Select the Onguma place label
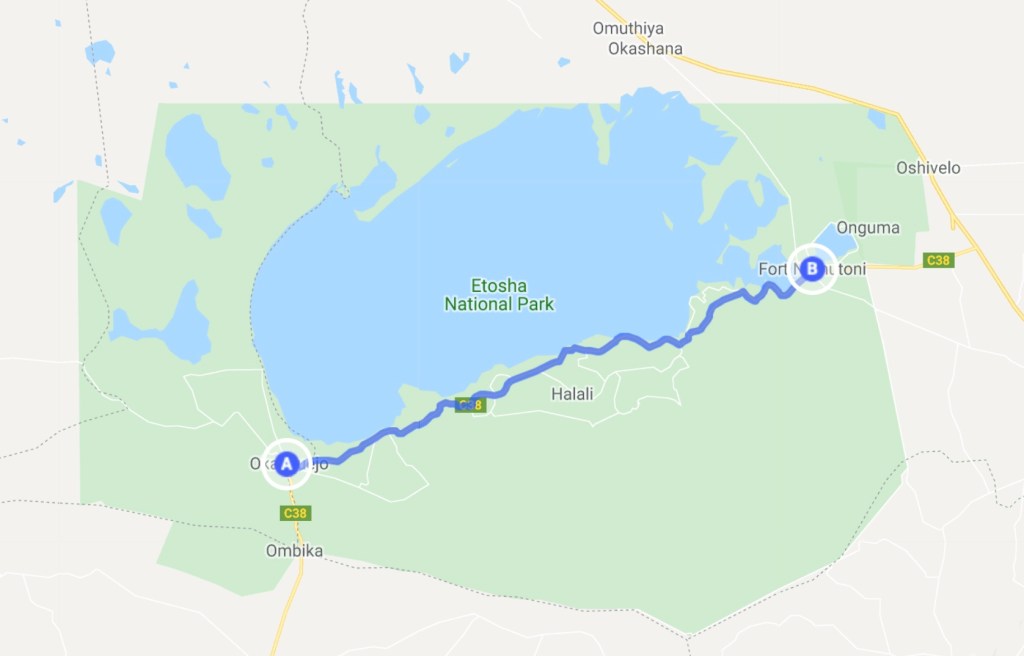 pos(868,228)
